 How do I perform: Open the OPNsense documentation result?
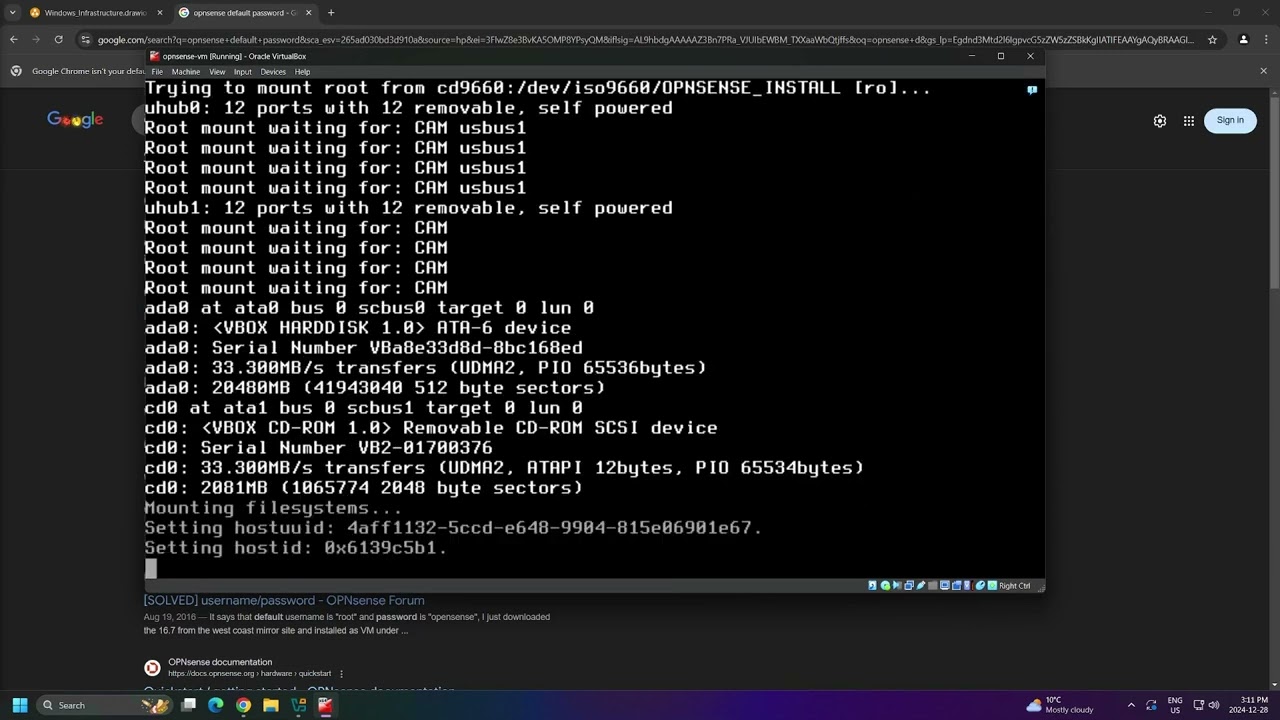point(220,662)
